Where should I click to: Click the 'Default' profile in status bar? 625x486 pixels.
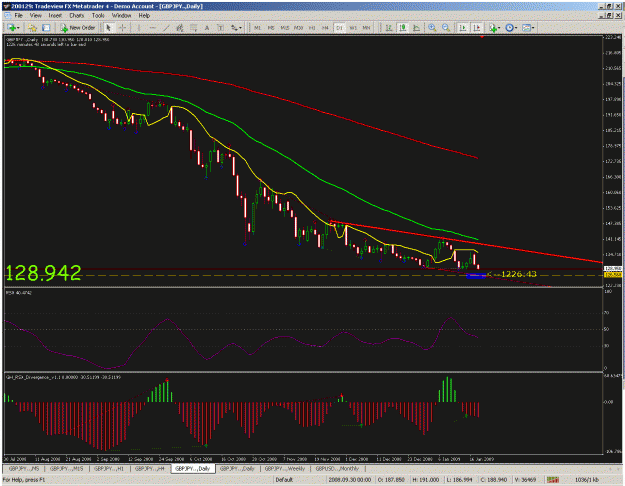coord(284,480)
